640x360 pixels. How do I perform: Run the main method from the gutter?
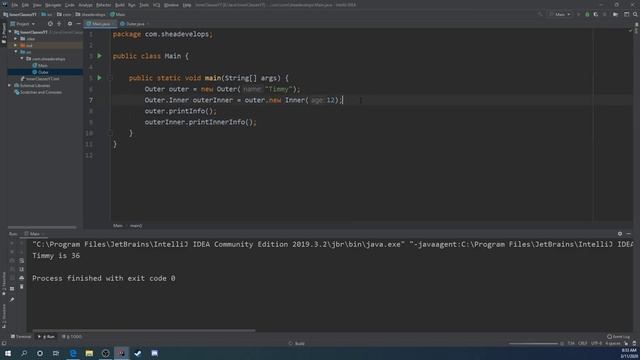click(100, 78)
